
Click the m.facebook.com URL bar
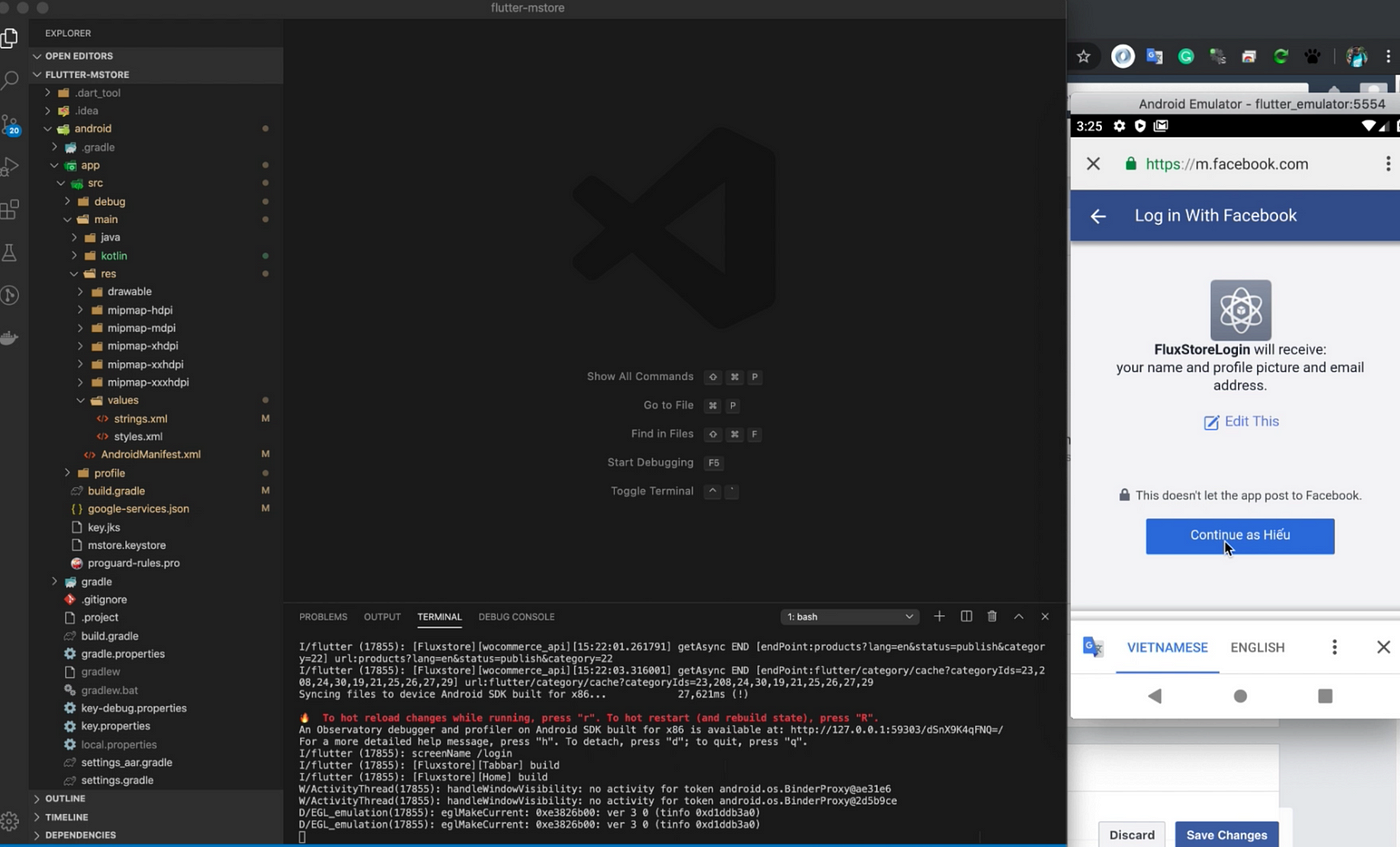point(1226,164)
